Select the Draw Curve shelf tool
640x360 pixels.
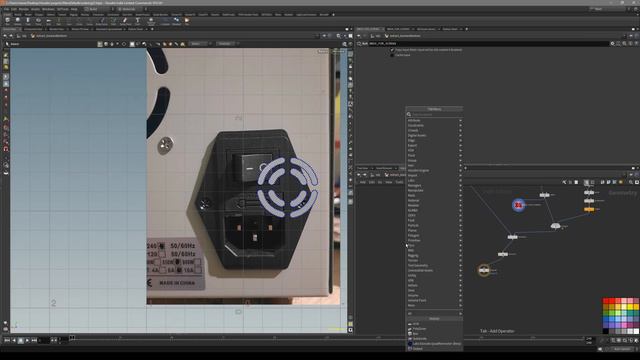click(102, 21)
